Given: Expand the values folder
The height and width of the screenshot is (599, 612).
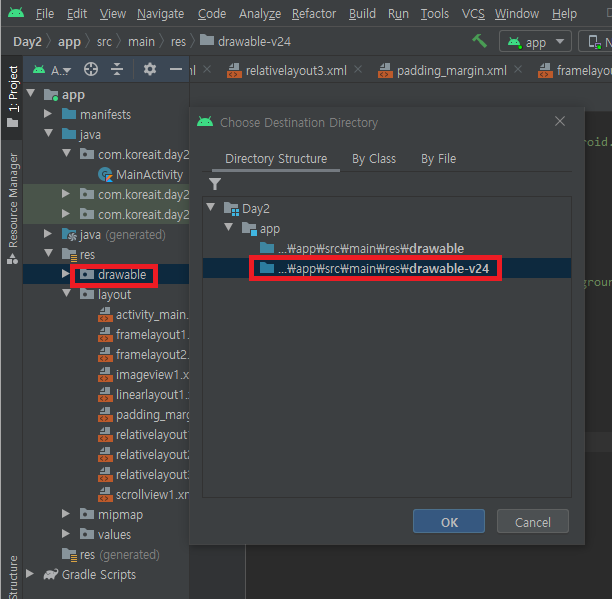Looking at the screenshot, I should (x=66, y=533).
